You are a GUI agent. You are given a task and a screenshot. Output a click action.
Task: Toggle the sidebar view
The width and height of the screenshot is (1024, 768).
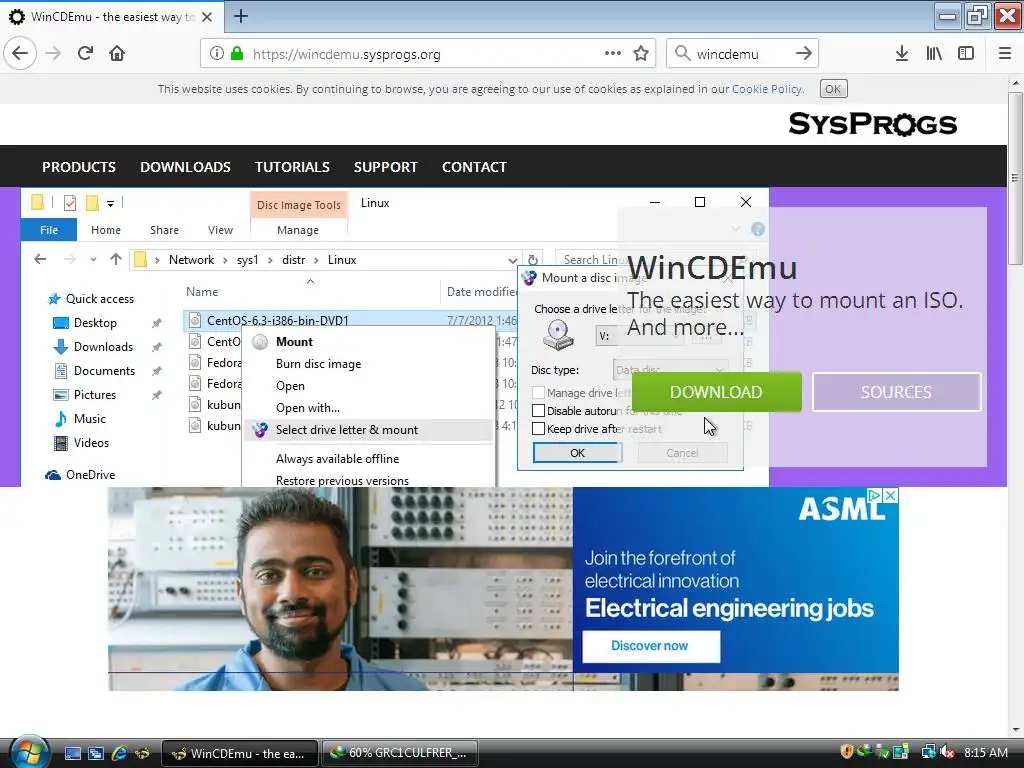(966, 53)
